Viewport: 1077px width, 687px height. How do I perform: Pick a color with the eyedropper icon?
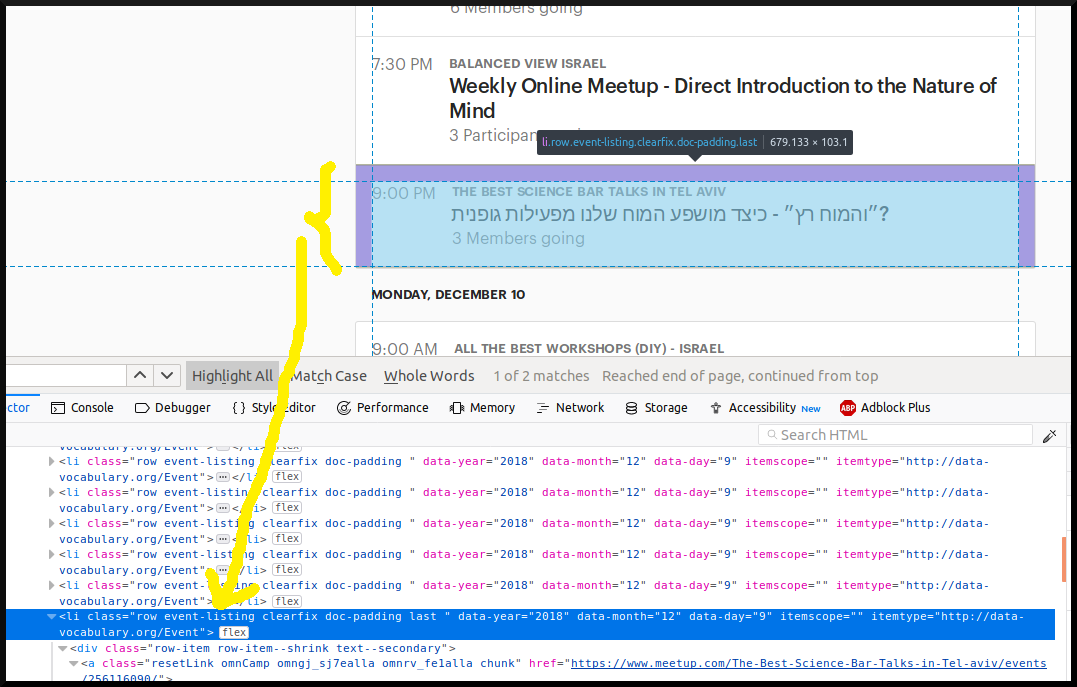1049,436
